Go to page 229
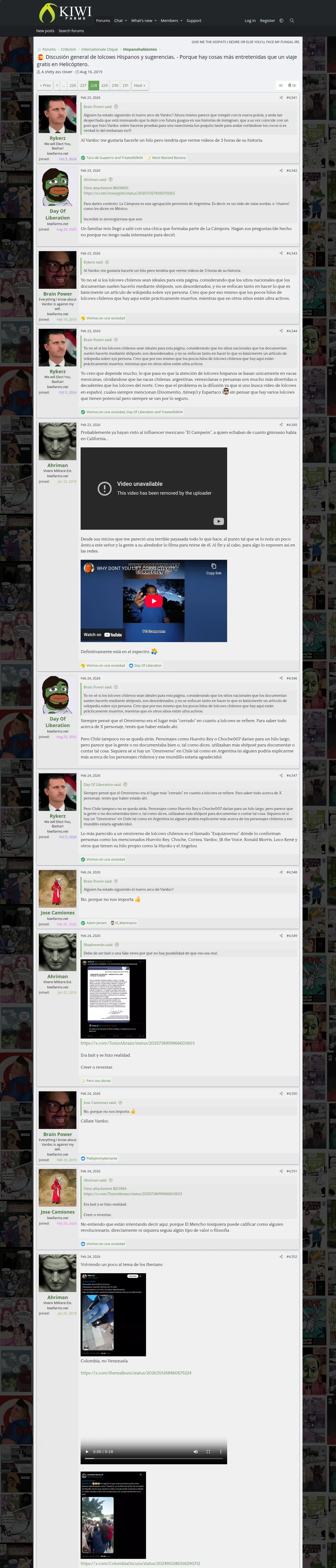Image resolution: width=336 pixels, height=1568 pixels. point(104,86)
